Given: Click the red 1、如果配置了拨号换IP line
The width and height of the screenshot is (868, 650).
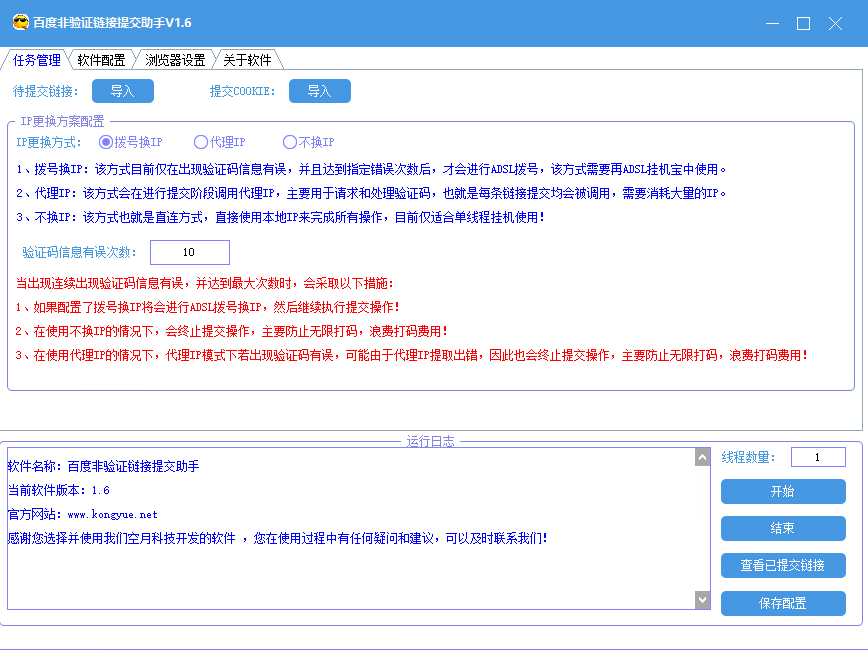Looking at the screenshot, I should point(208,307).
